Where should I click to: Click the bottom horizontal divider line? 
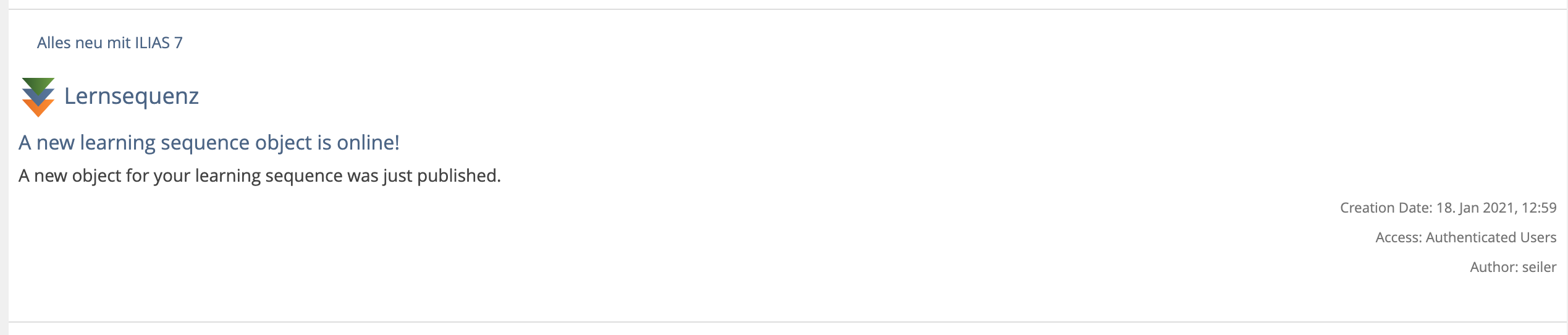point(785,322)
